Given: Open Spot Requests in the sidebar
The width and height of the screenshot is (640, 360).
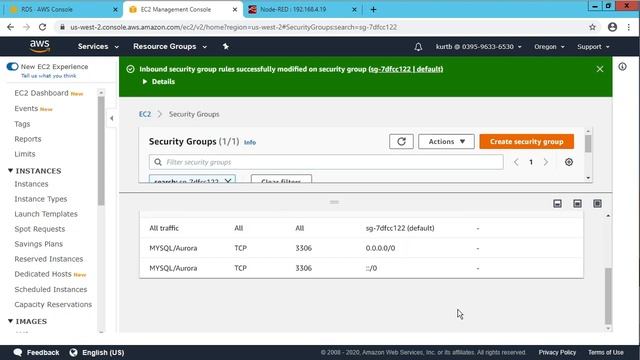Looking at the screenshot, I should click(x=40, y=229).
